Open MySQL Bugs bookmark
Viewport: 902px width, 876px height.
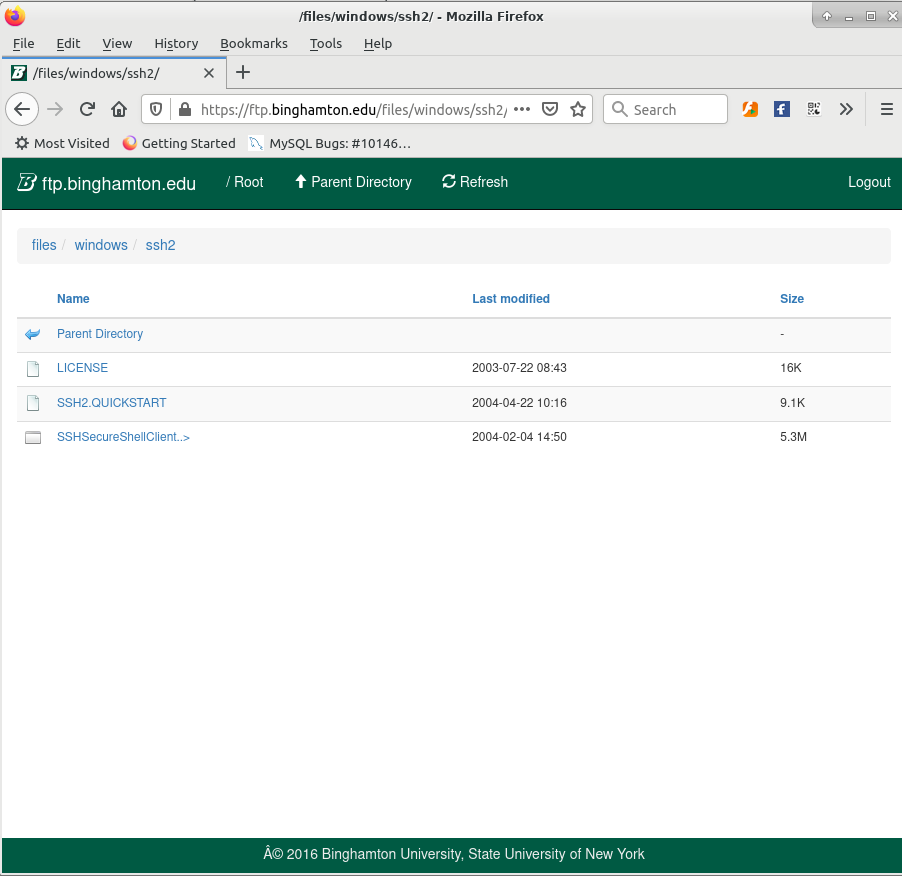coord(330,143)
